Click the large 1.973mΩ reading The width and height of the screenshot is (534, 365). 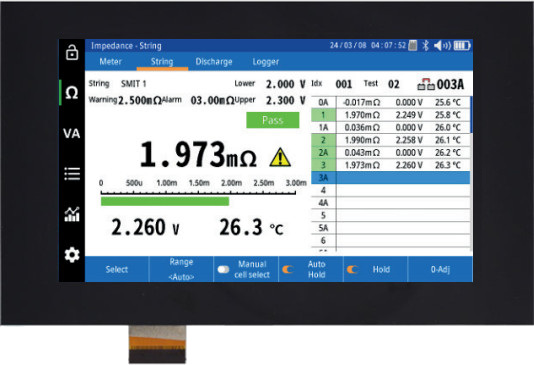coord(198,155)
